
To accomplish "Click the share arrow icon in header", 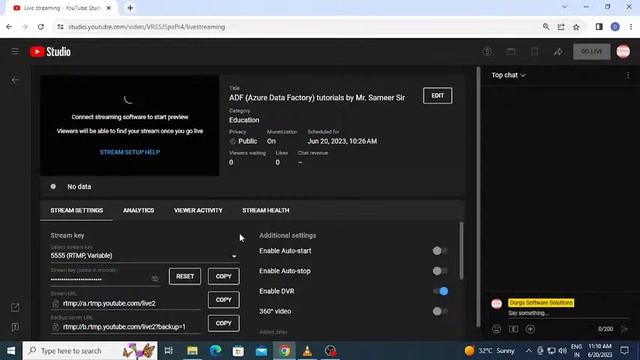I will 558,51.
